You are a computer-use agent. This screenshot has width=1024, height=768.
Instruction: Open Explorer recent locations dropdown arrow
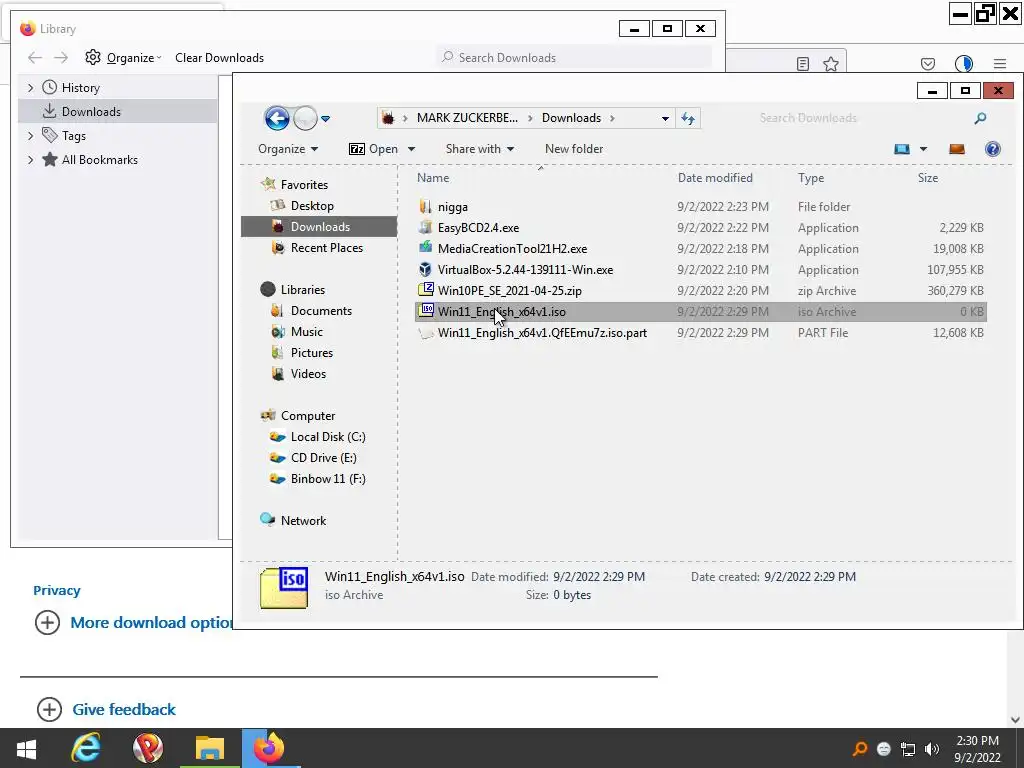pyautogui.click(x=325, y=119)
